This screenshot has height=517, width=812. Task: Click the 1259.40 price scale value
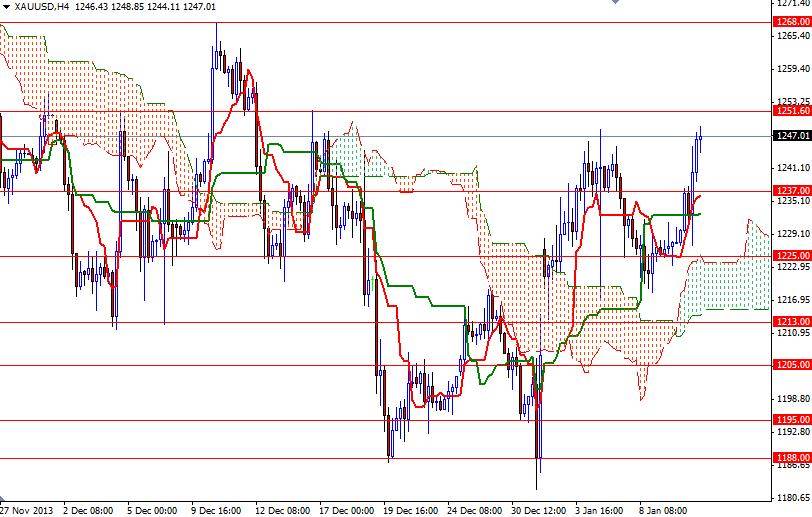pos(793,68)
